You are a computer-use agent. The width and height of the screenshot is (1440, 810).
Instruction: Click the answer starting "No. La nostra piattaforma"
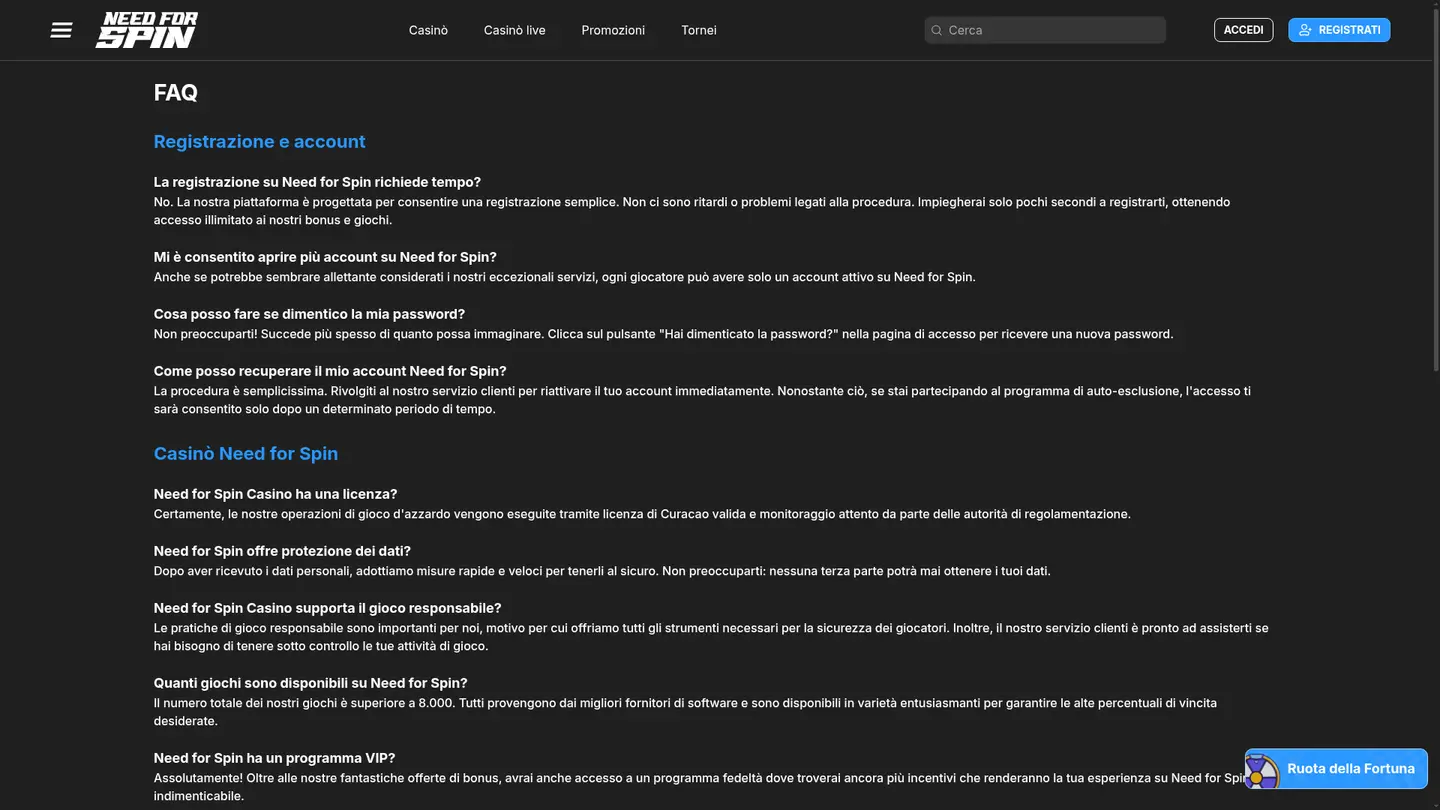click(x=692, y=211)
